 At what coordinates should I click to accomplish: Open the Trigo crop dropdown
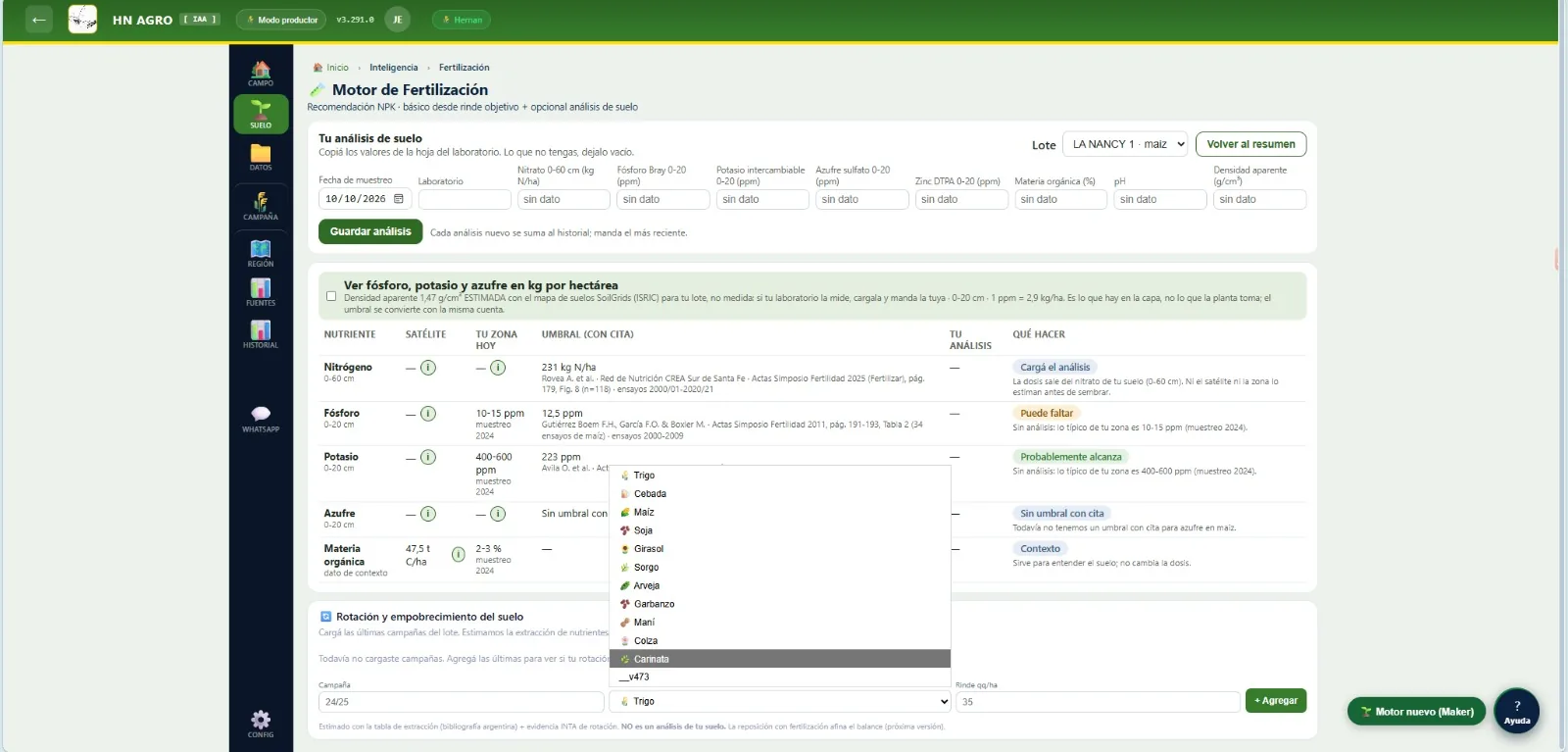tap(781, 702)
